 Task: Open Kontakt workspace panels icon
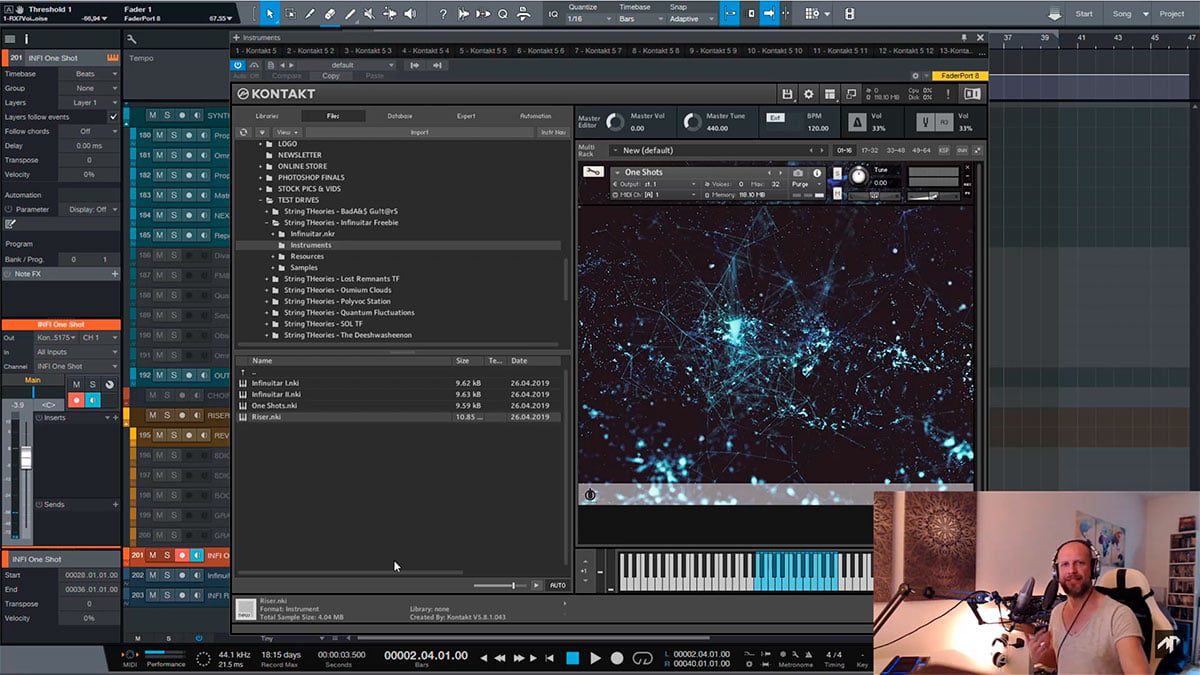click(x=830, y=94)
